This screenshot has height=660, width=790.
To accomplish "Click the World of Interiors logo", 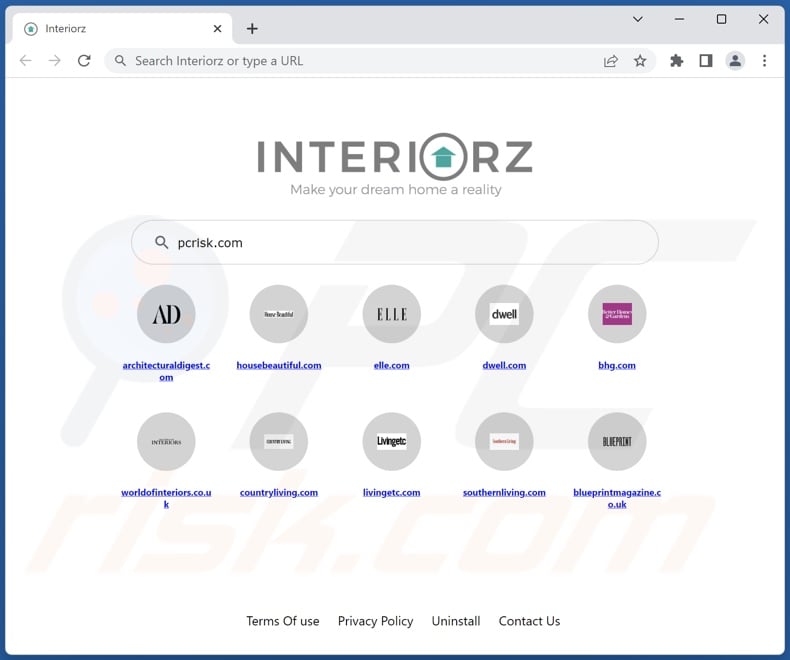I will [166, 441].
